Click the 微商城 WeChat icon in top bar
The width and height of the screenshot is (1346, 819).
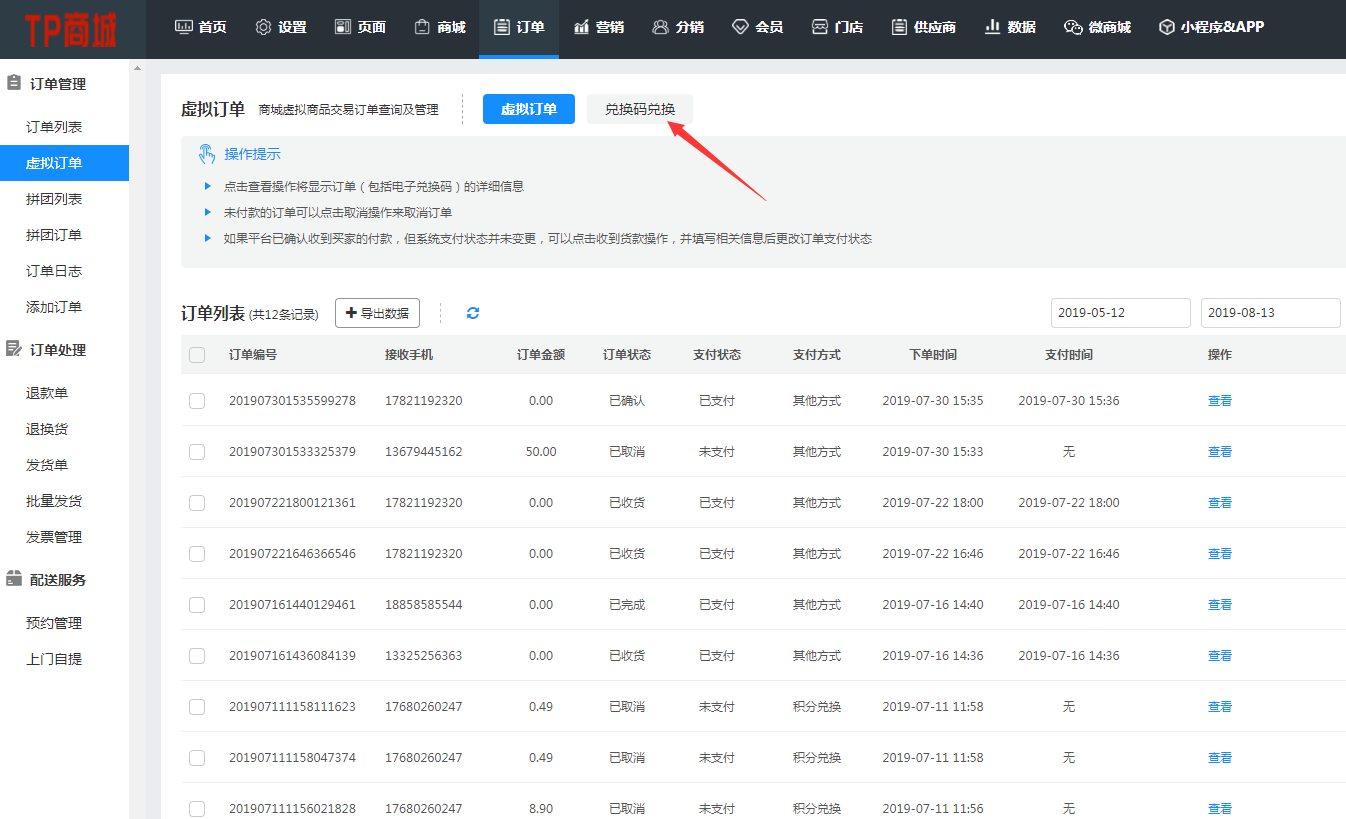coord(1073,27)
